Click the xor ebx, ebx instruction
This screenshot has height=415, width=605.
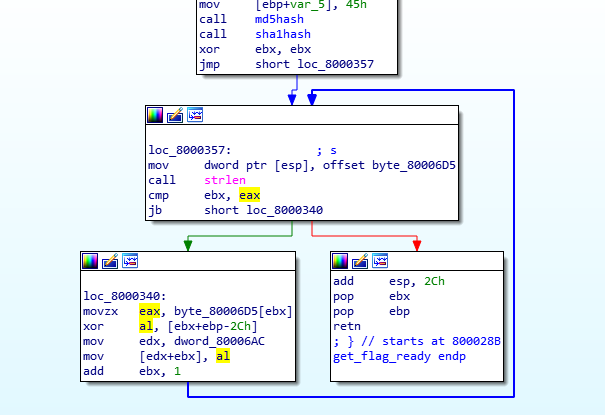[x=255, y=49]
